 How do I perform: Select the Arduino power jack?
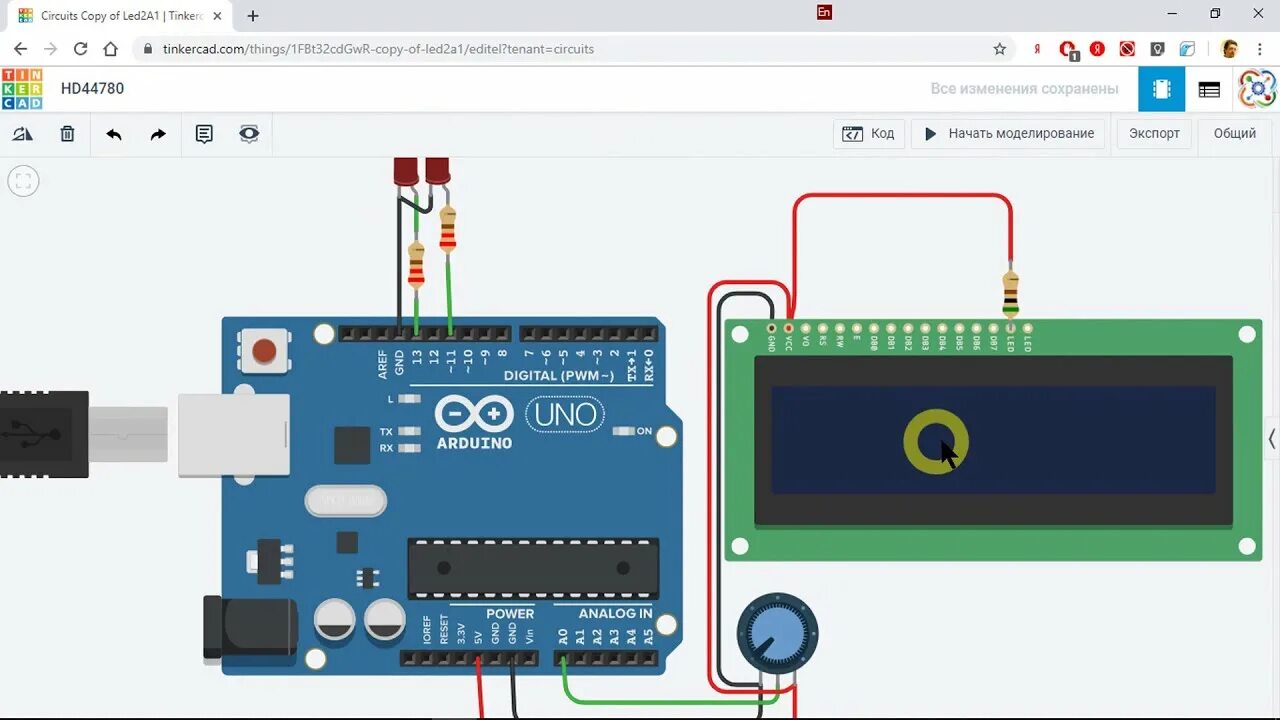coord(250,628)
